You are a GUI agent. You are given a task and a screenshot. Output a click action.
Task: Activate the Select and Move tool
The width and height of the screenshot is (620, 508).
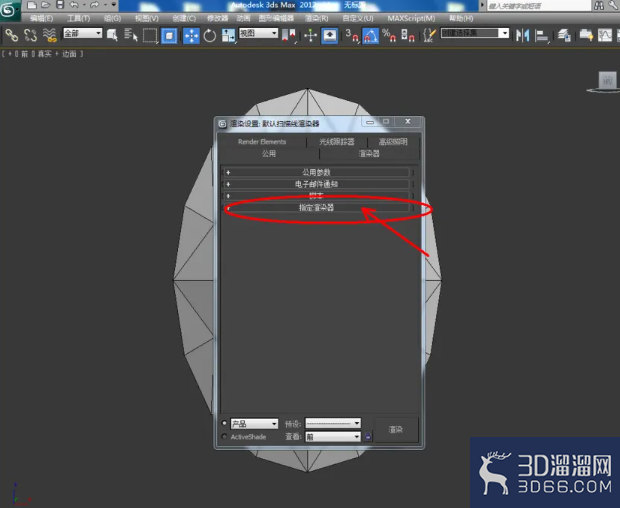tap(191, 36)
